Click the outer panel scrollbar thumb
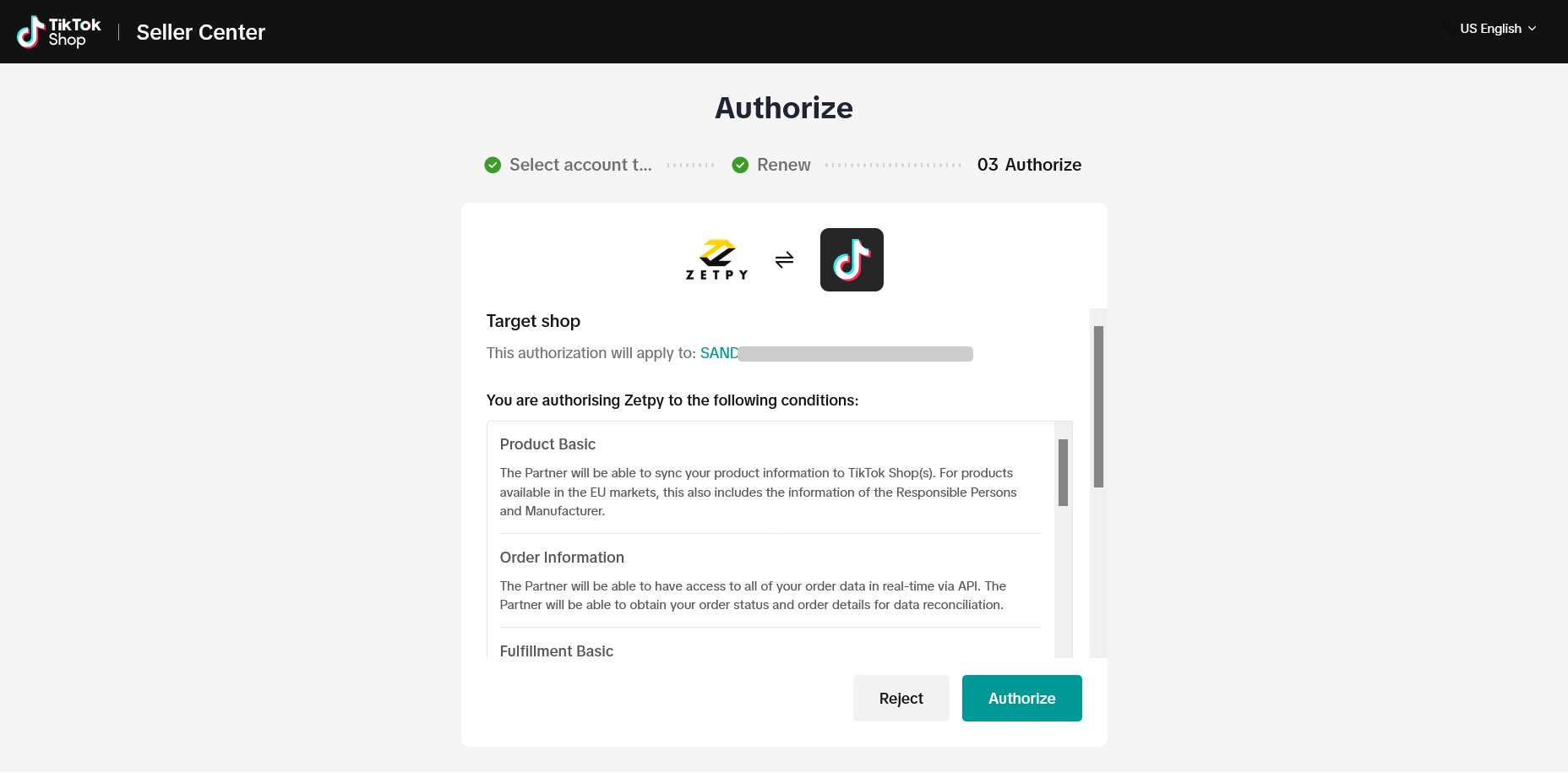1568x773 pixels. click(1098, 406)
